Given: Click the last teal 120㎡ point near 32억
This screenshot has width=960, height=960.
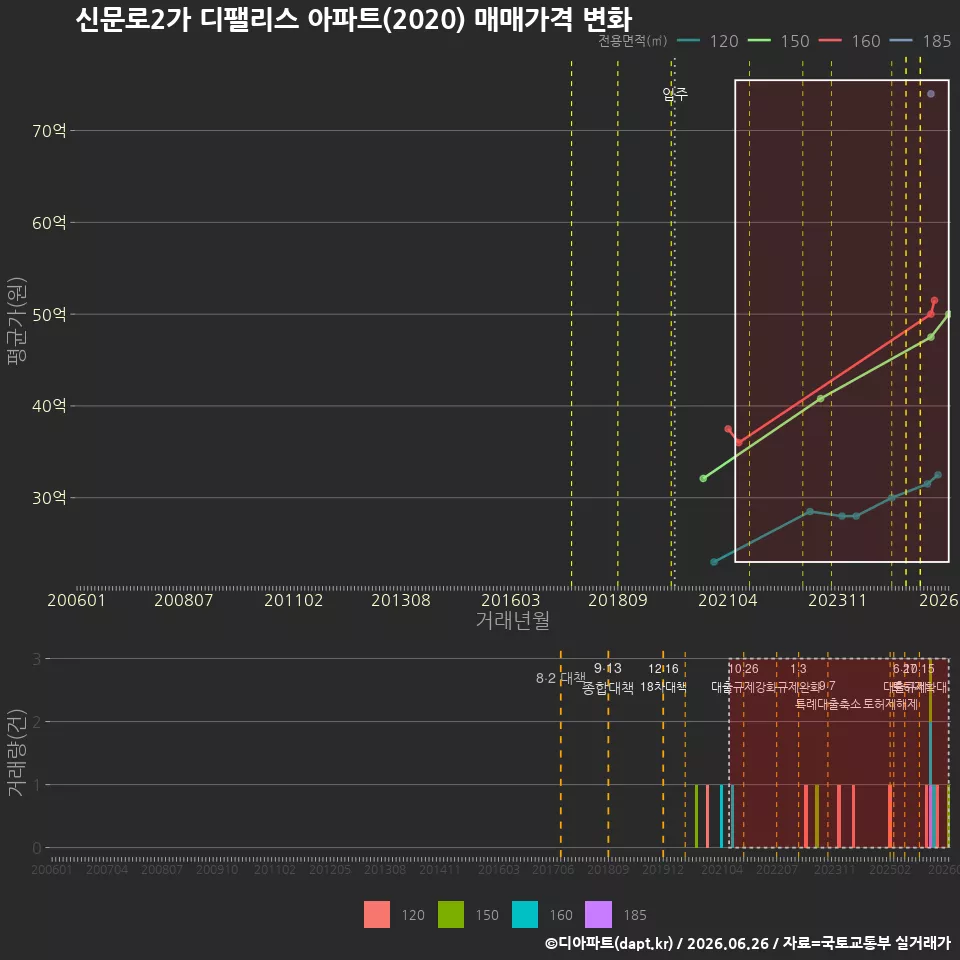Looking at the screenshot, I should (x=937, y=475).
